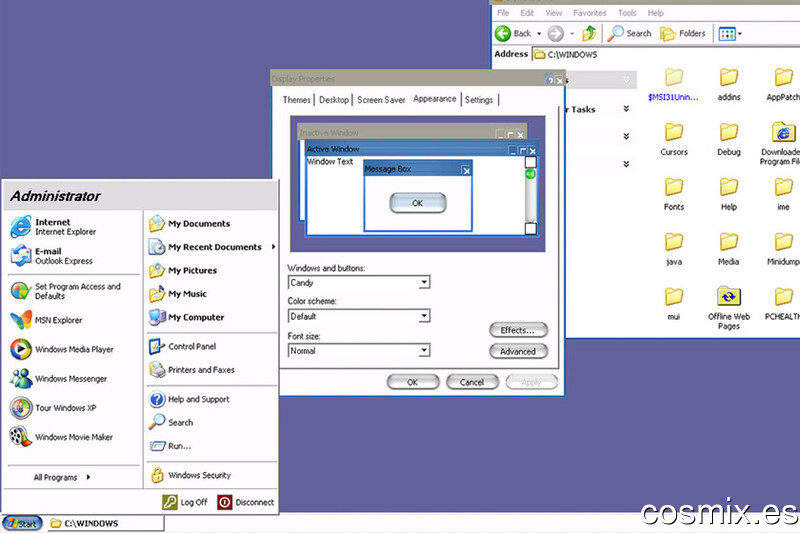Open Printers and Faxes
The width and height of the screenshot is (800, 533).
(192, 370)
